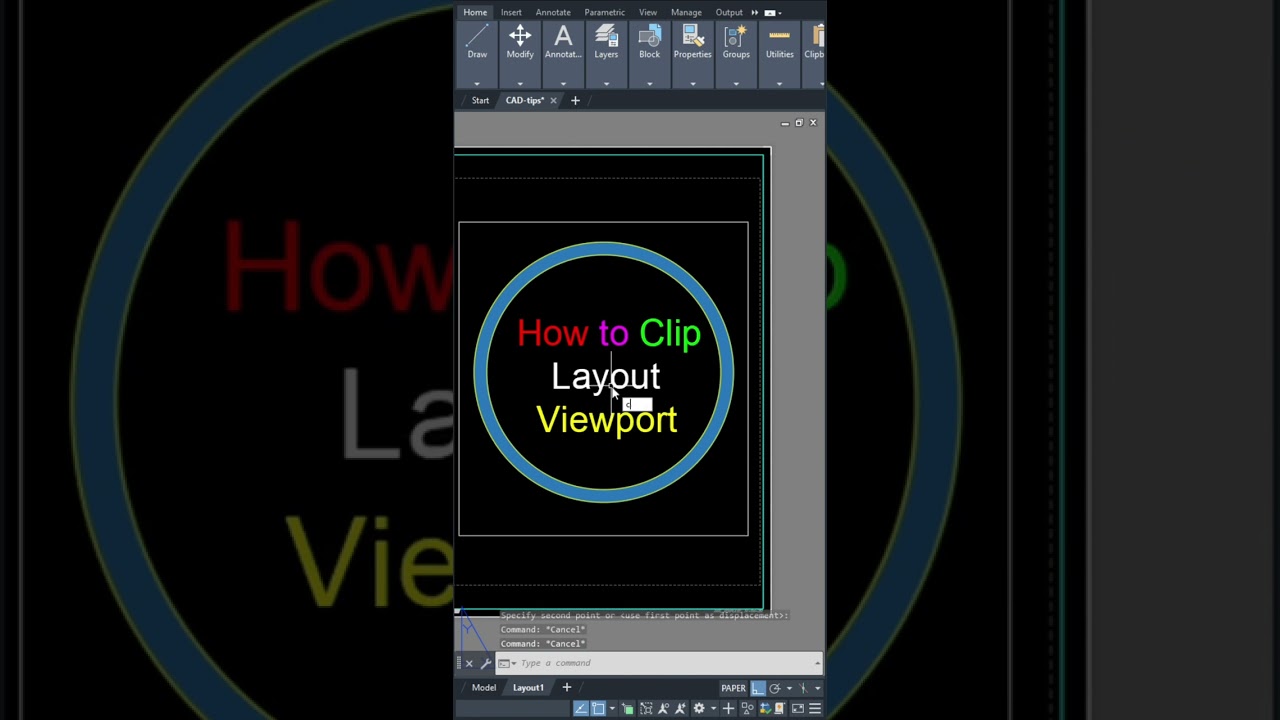The height and width of the screenshot is (720, 1280).
Task: Click the command line grip handle
Action: click(458, 663)
